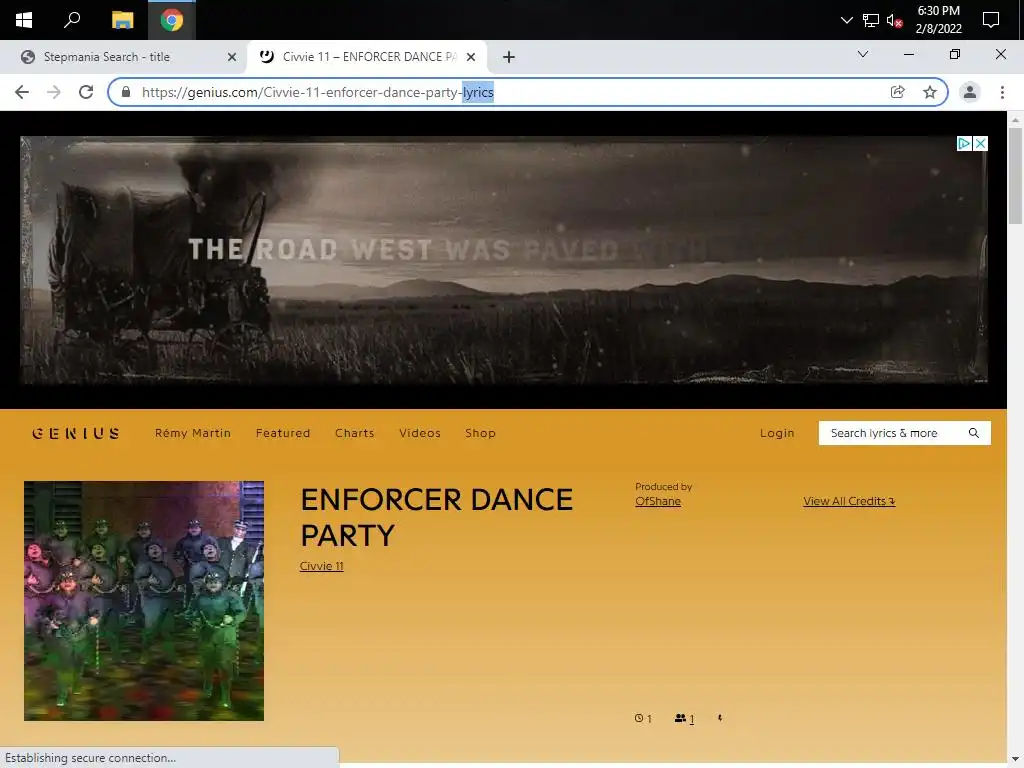This screenshot has width=1024, height=768.
Task: Open Windows search from the taskbar
Action: pyautogui.click(x=72, y=20)
